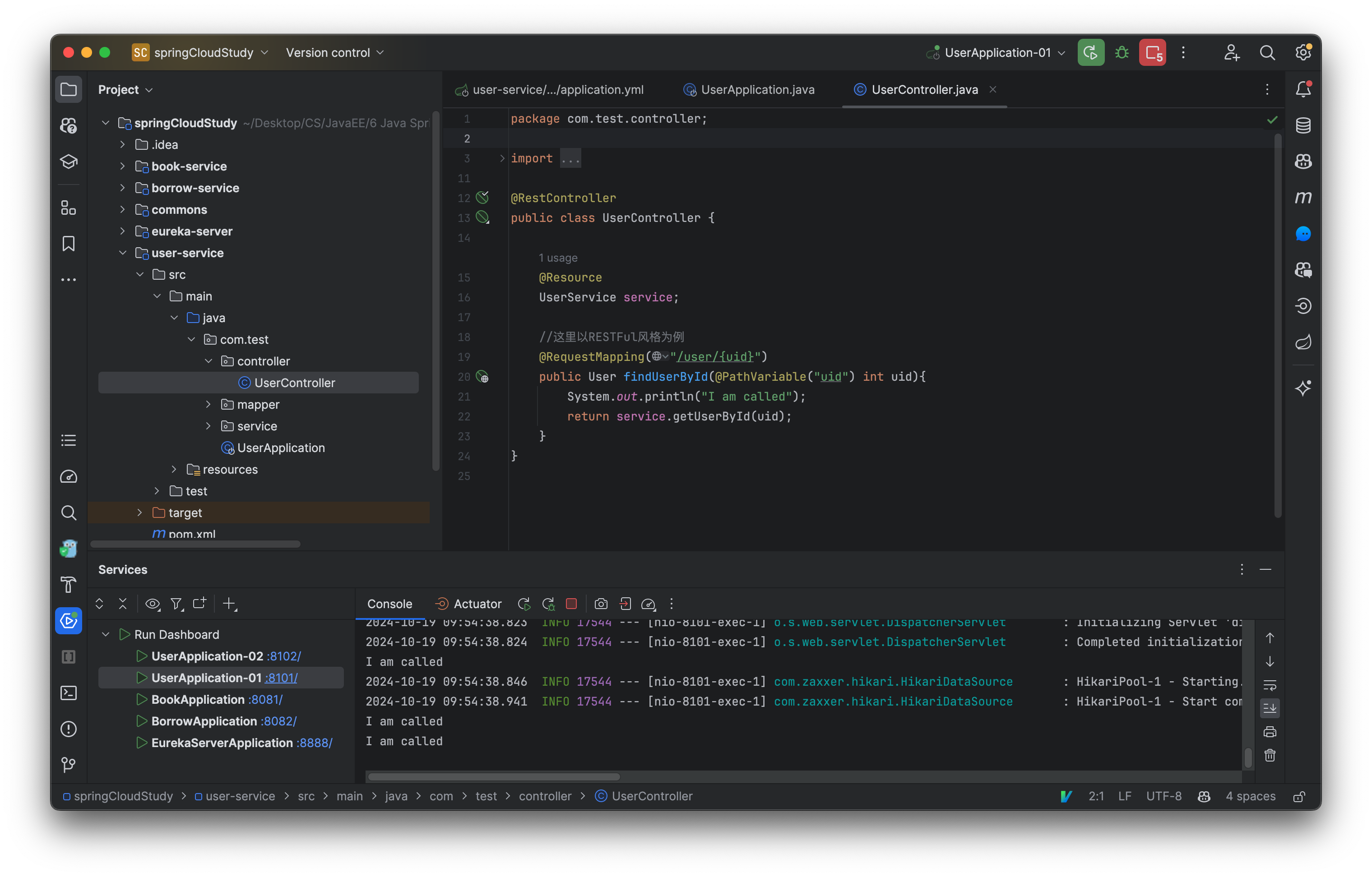This screenshot has width=1372, height=877.
Task: Click the Maven tool window icon
Action: (1302, 198)
